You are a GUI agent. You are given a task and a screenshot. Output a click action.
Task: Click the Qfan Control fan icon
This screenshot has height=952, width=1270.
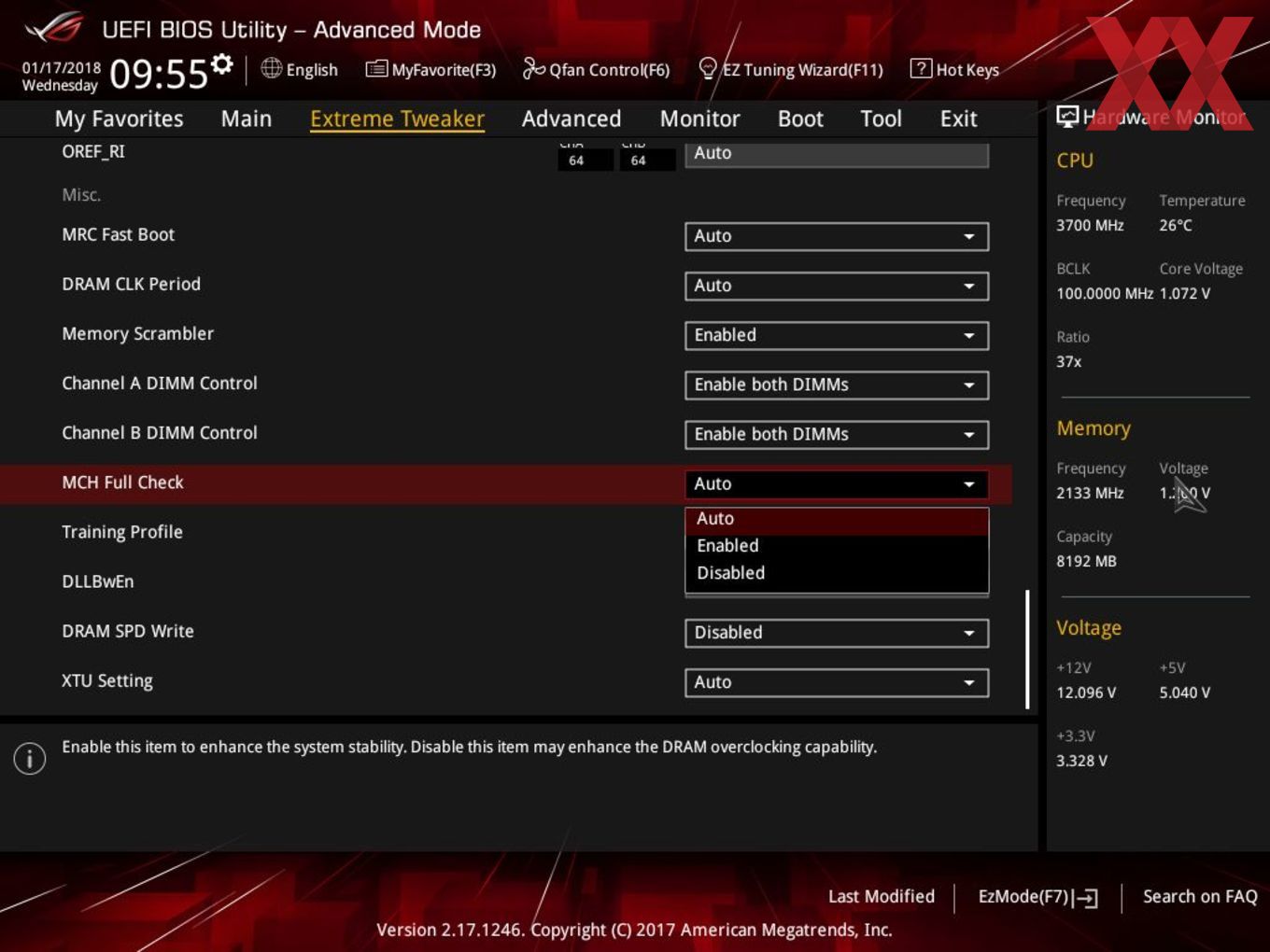click(x=533, y=68)
